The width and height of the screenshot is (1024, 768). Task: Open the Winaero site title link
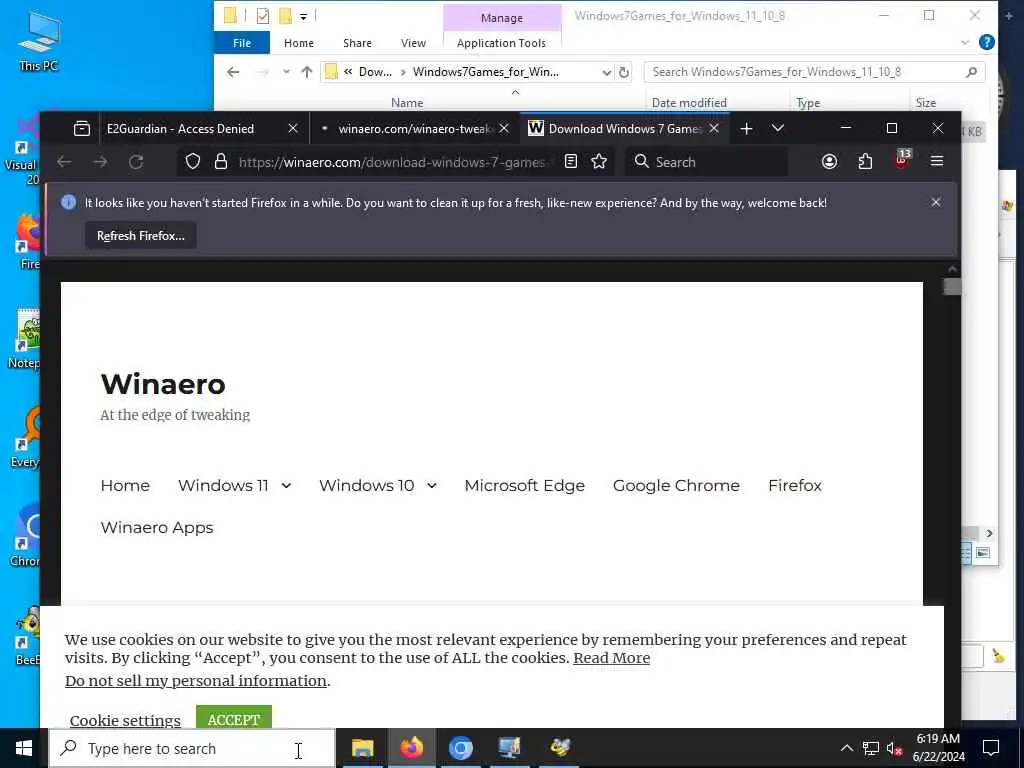pyautogui.click(x=163, y=384)
